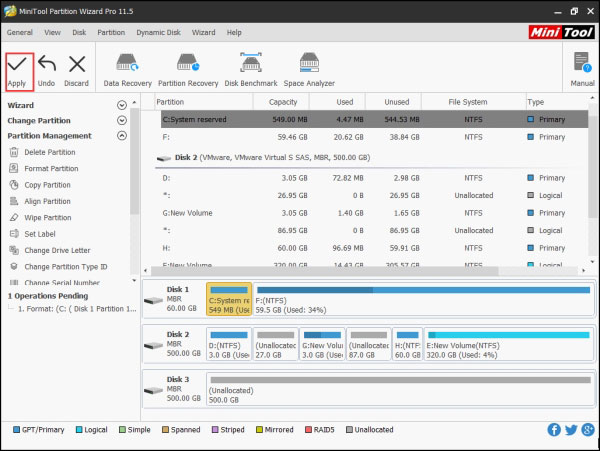The height and width of the screenshot is (451, 600).
Task: Select the D: 3.05 GB partition row
Action: coord(374,178)
